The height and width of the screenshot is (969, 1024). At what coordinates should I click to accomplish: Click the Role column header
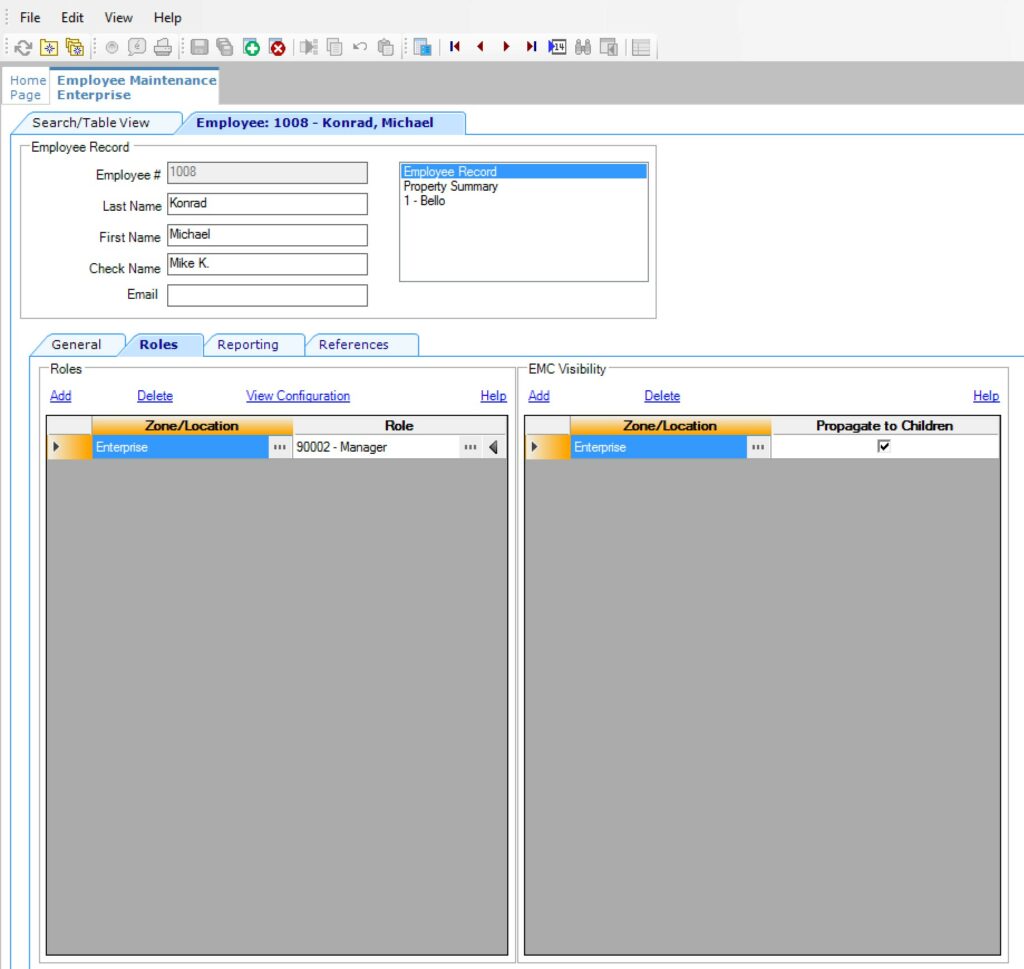tap(399, 426)
